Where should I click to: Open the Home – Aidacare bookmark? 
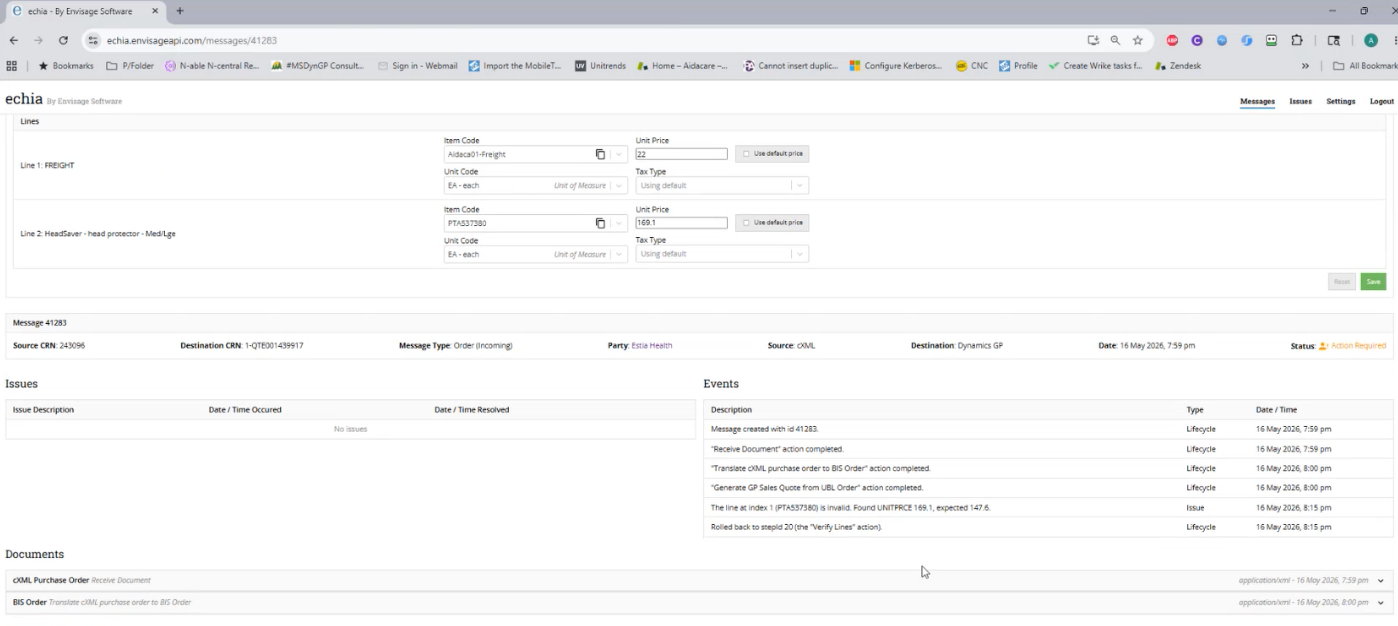[x=683, y=66]
